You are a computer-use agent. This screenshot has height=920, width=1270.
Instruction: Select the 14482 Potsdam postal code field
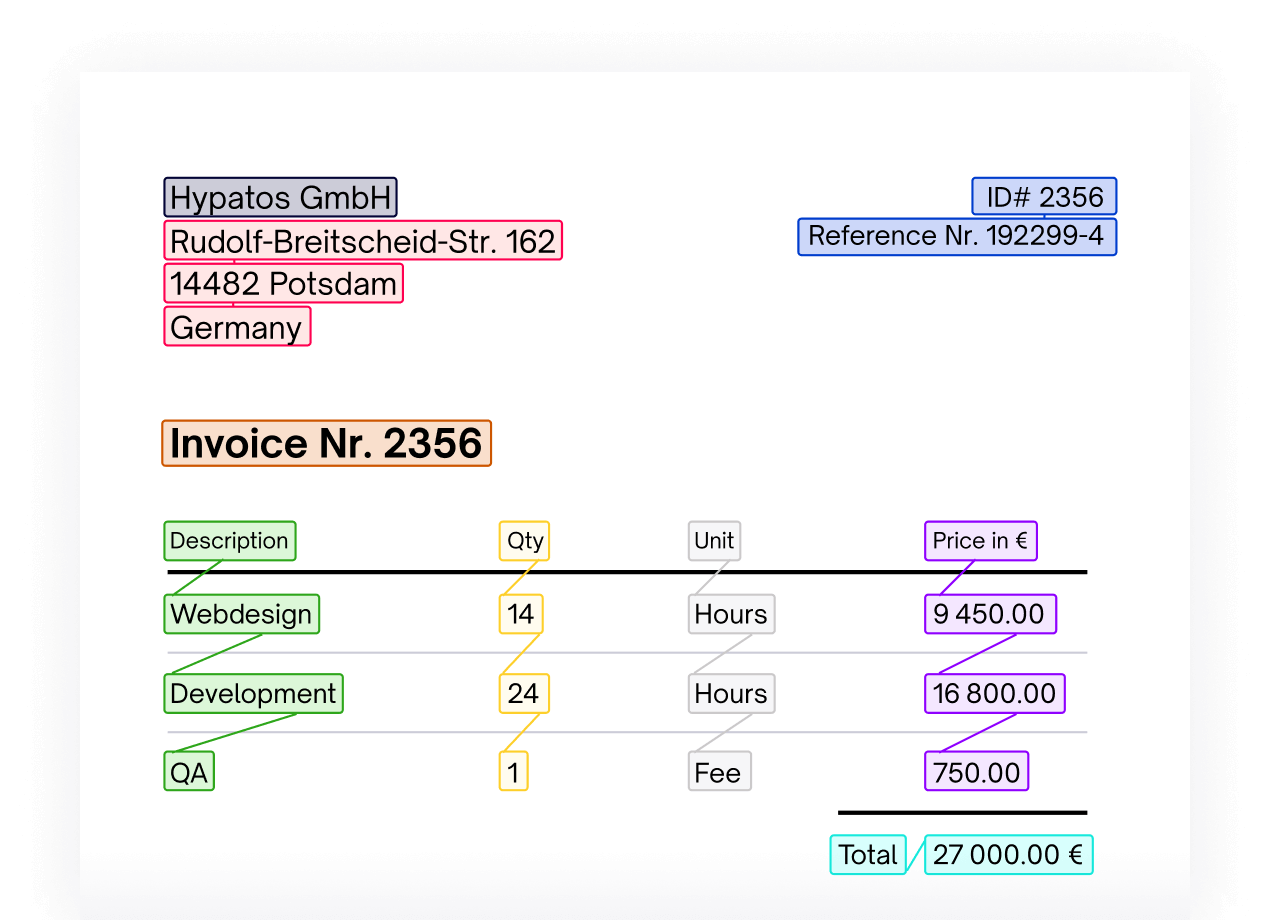coord(283,283)
